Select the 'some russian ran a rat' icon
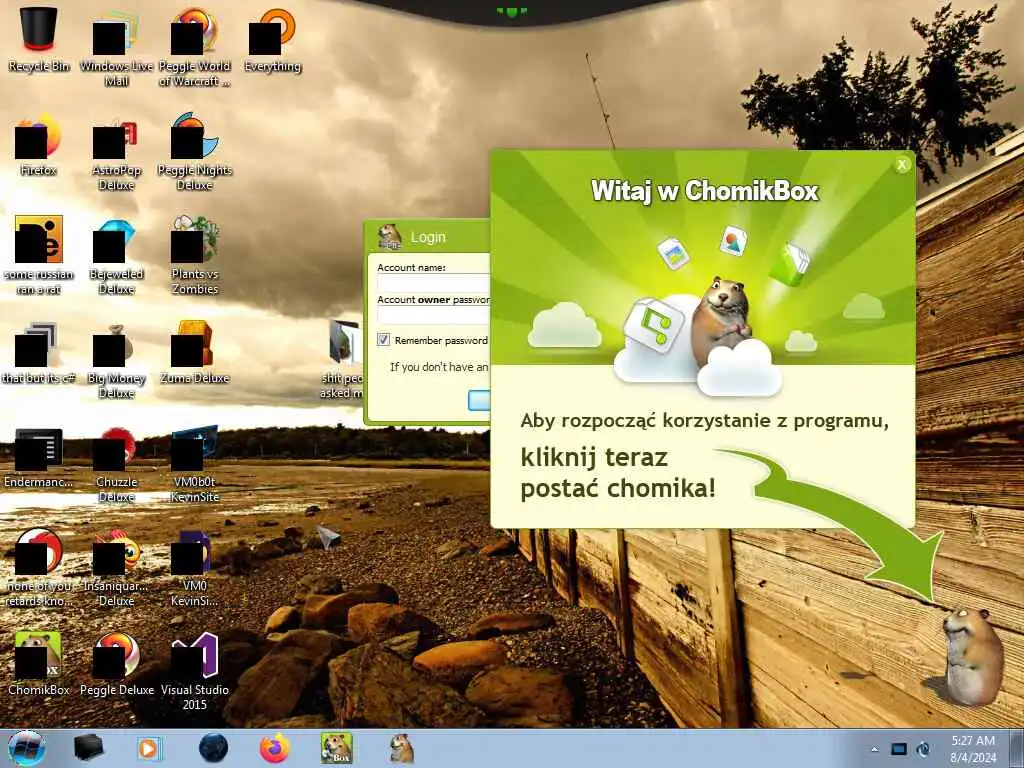 [x=39, y=255]
